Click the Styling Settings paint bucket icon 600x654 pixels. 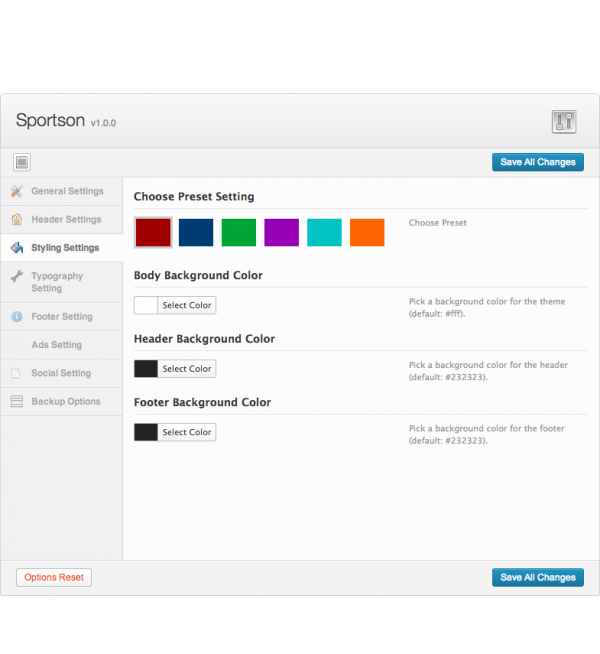[17, 248]
